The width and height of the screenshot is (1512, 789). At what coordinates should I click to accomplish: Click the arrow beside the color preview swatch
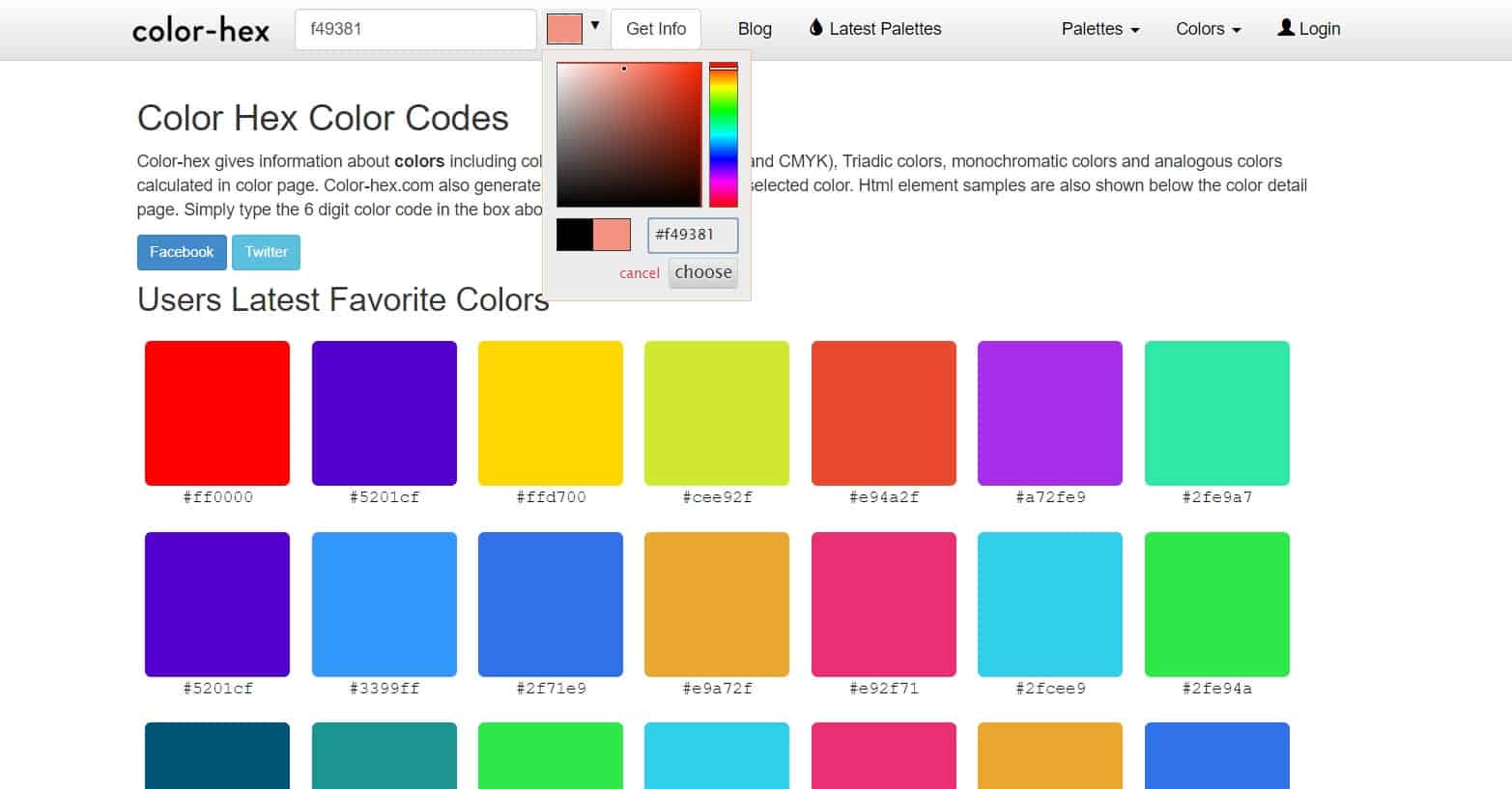[x=595, y=26]
